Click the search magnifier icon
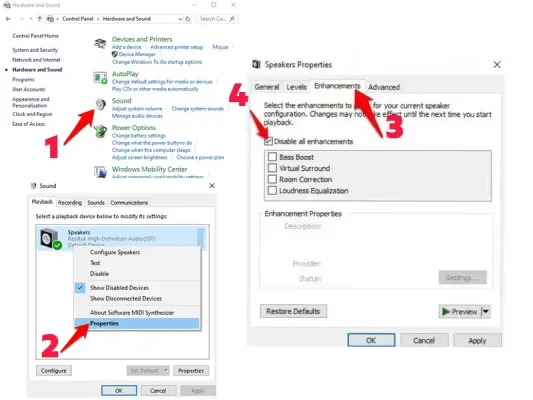This screenshot has width=533, height=400. tap(232, 19)
